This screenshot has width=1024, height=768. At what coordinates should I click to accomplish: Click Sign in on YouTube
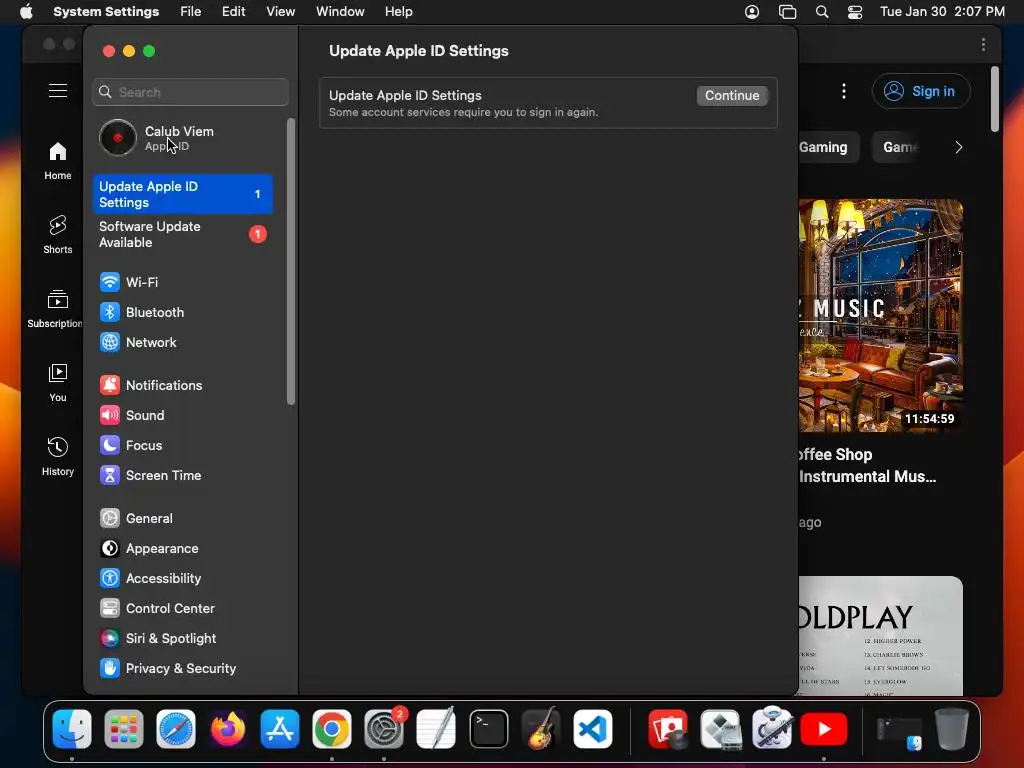pyautogui.click(x=921, y=91)
